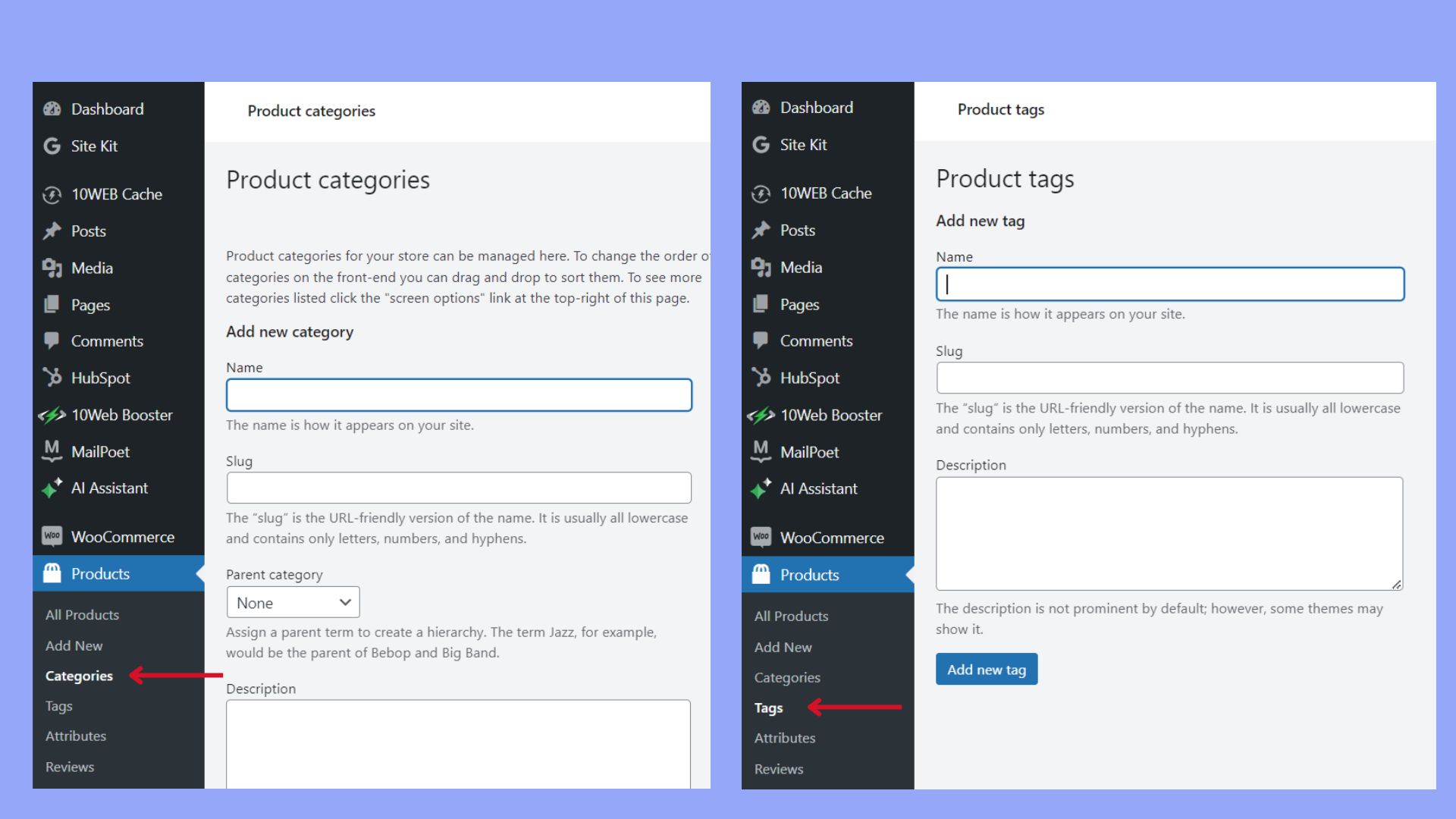
Task: Open All Products from the submenu
Action: (81, 614)
